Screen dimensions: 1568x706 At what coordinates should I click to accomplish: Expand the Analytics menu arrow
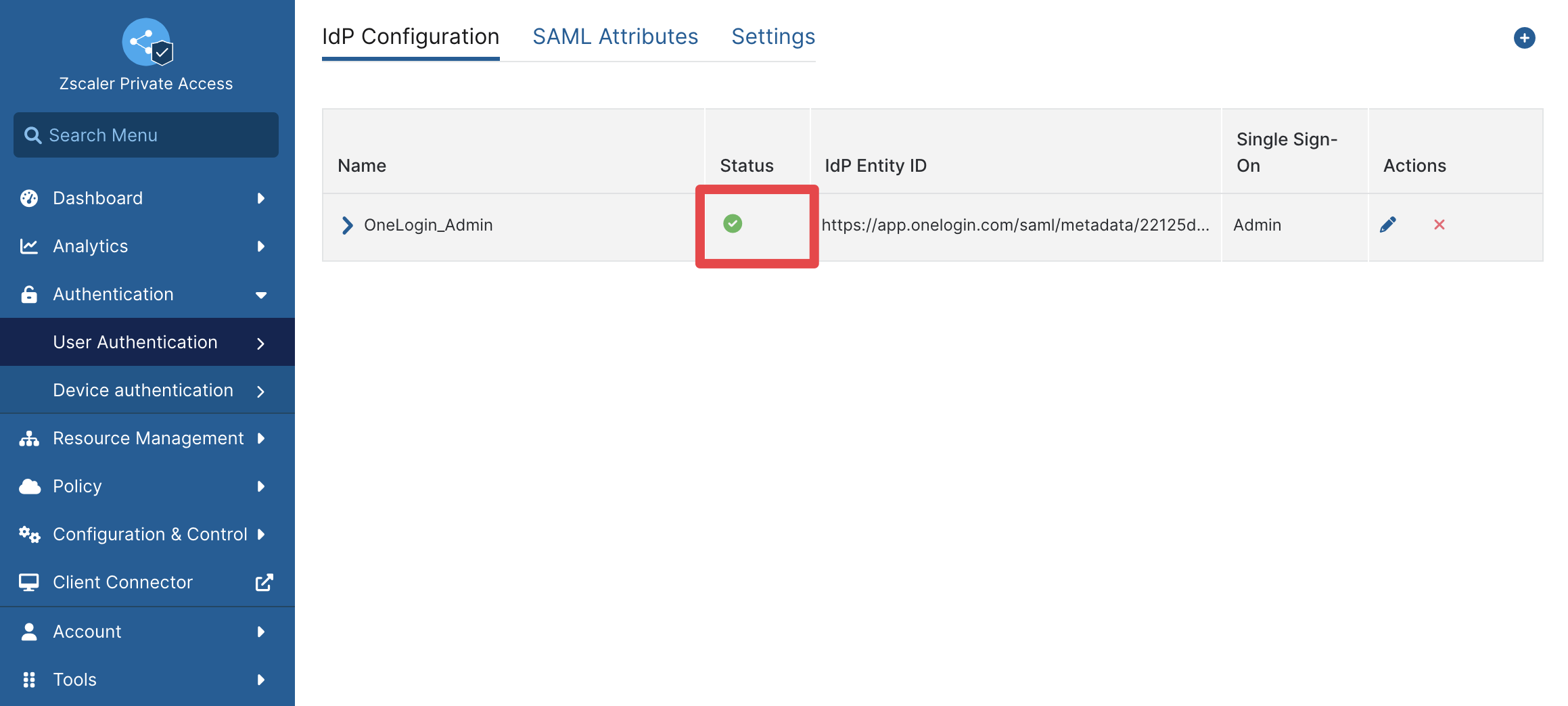[x=261, y=246]
